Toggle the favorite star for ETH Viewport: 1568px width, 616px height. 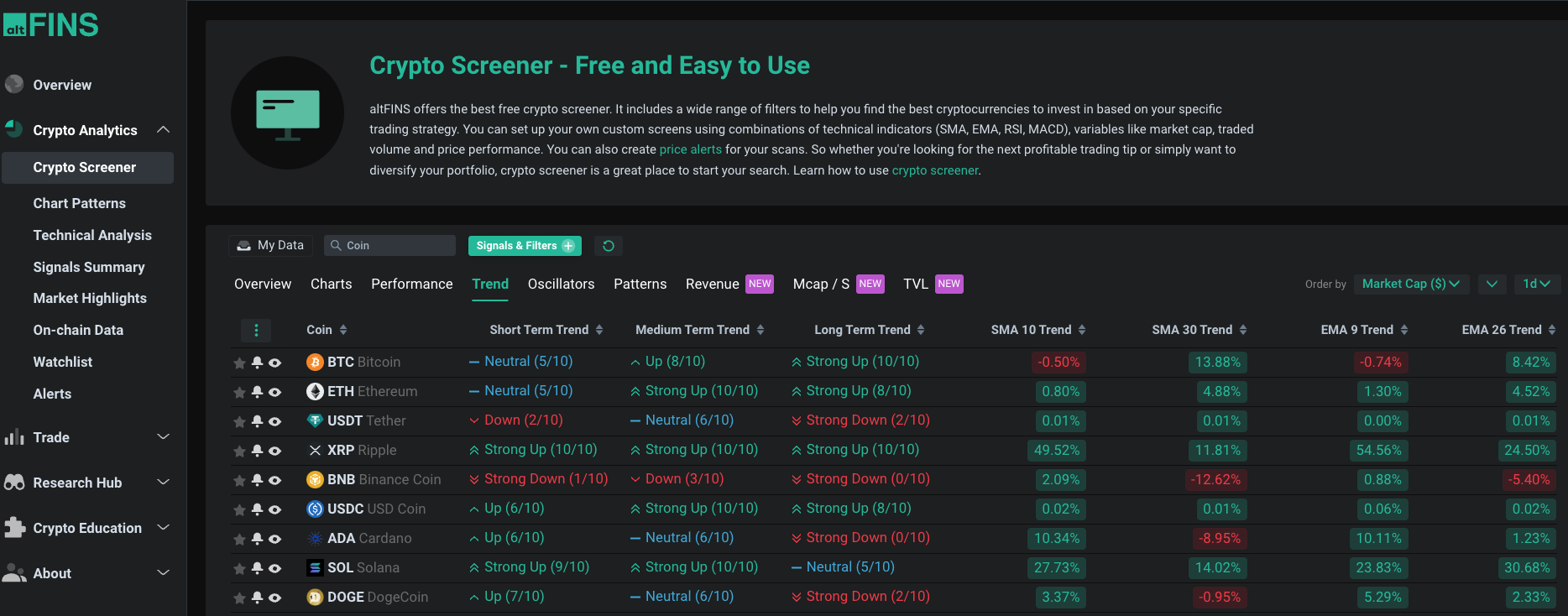click(239, 392)
